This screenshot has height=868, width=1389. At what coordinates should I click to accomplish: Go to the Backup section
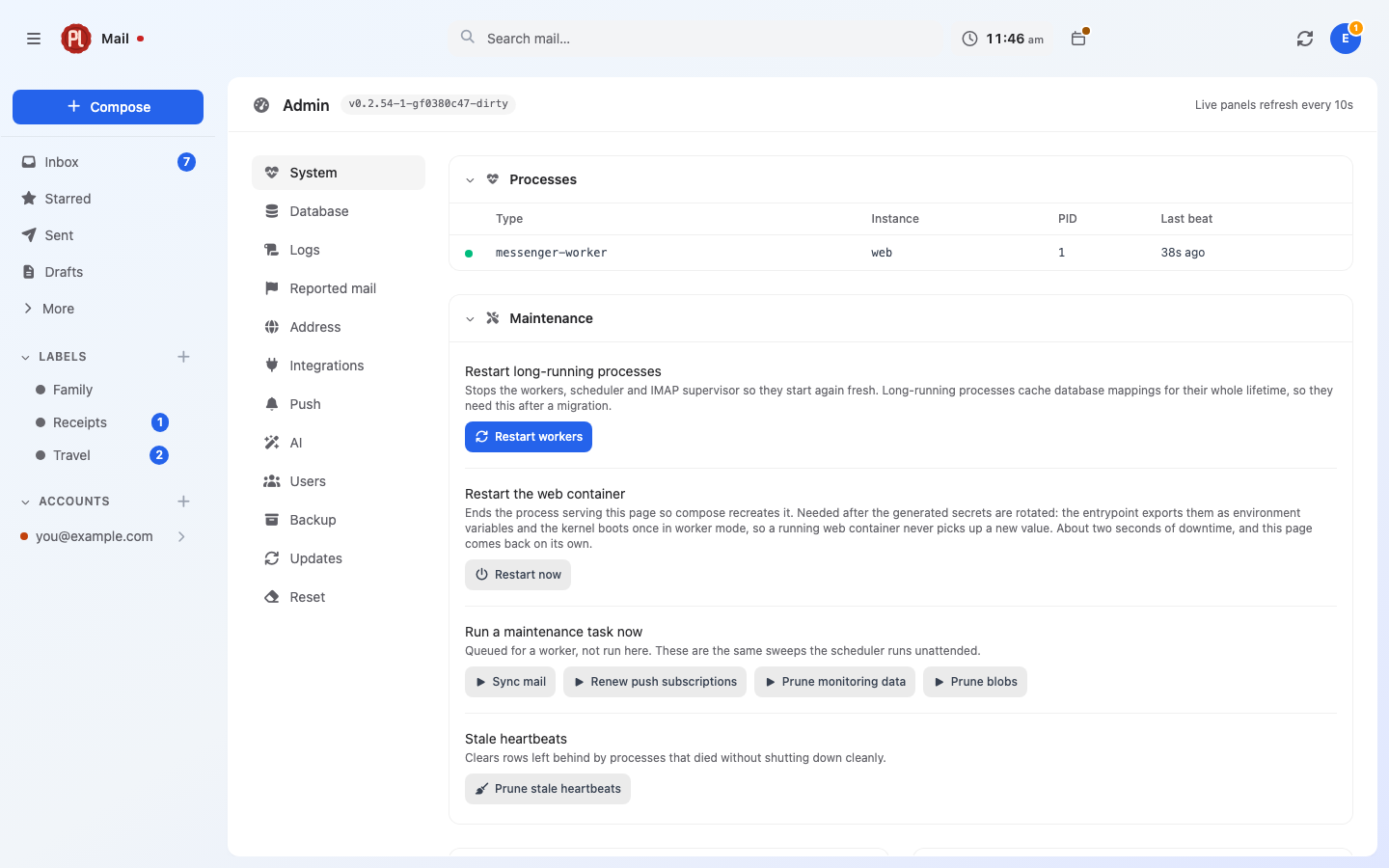tap(338, 520)
